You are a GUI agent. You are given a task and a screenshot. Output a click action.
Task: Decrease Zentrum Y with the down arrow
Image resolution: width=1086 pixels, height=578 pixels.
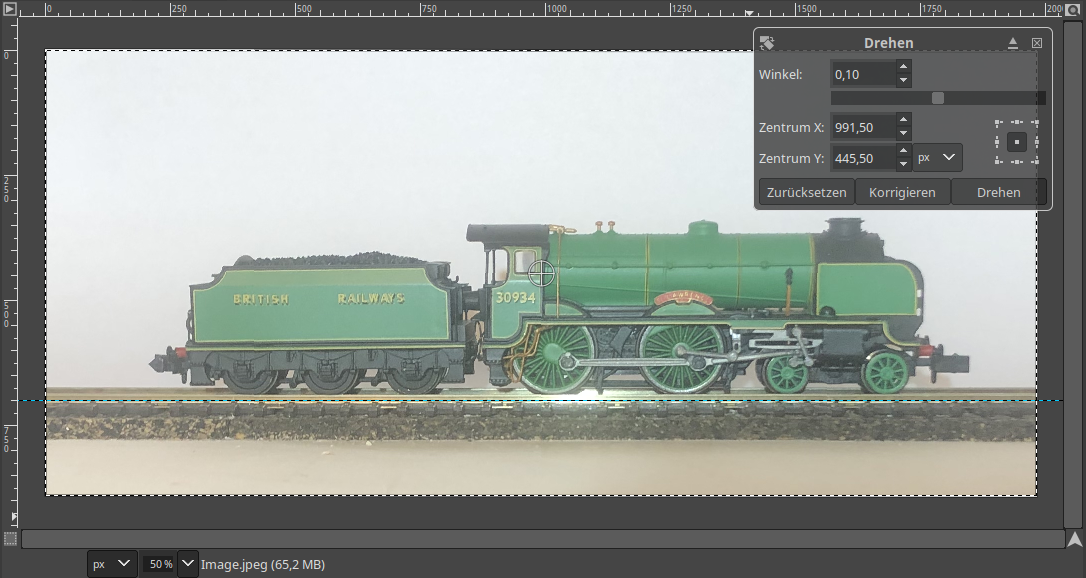pos(903,164)
